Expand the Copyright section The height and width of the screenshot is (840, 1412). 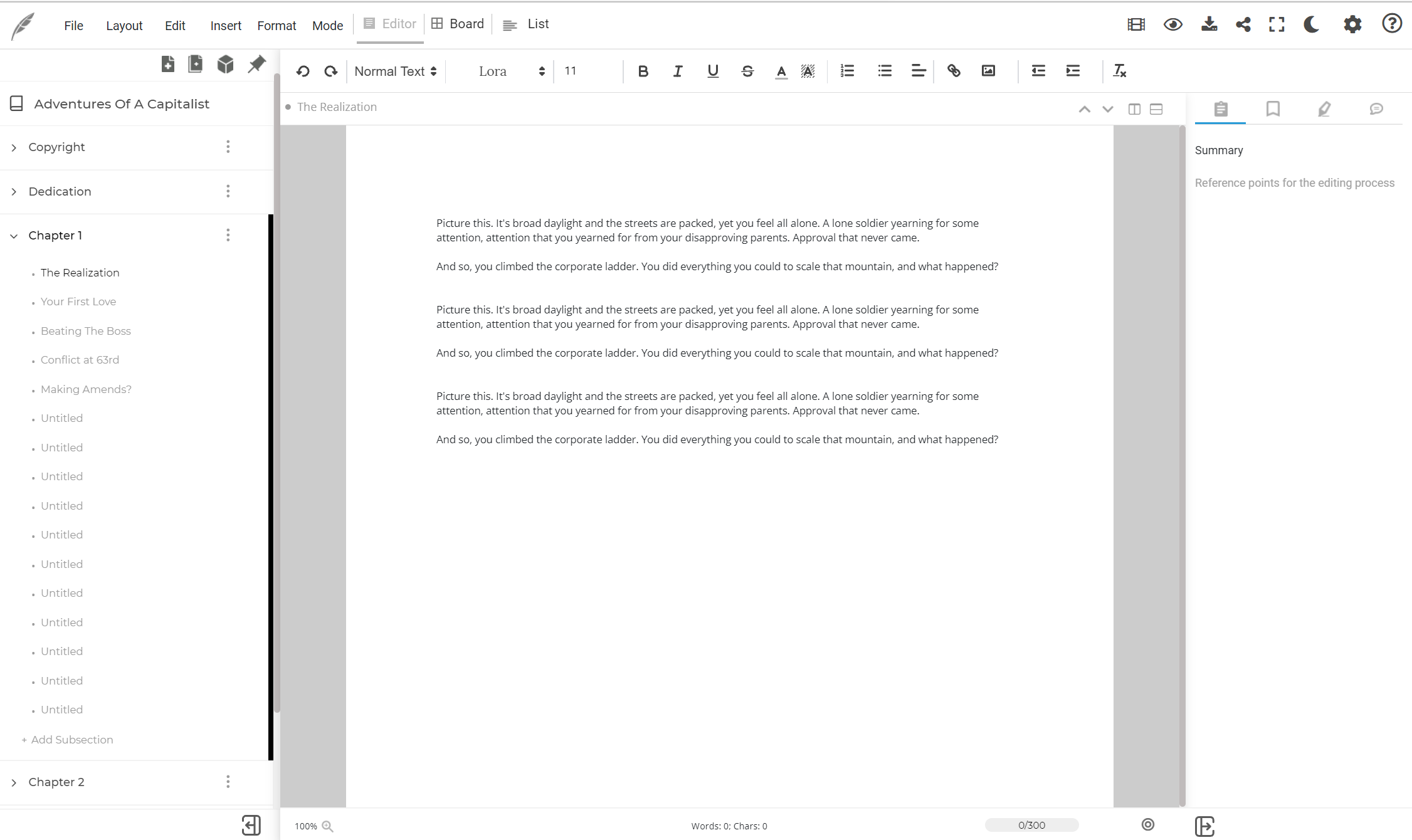14,148
